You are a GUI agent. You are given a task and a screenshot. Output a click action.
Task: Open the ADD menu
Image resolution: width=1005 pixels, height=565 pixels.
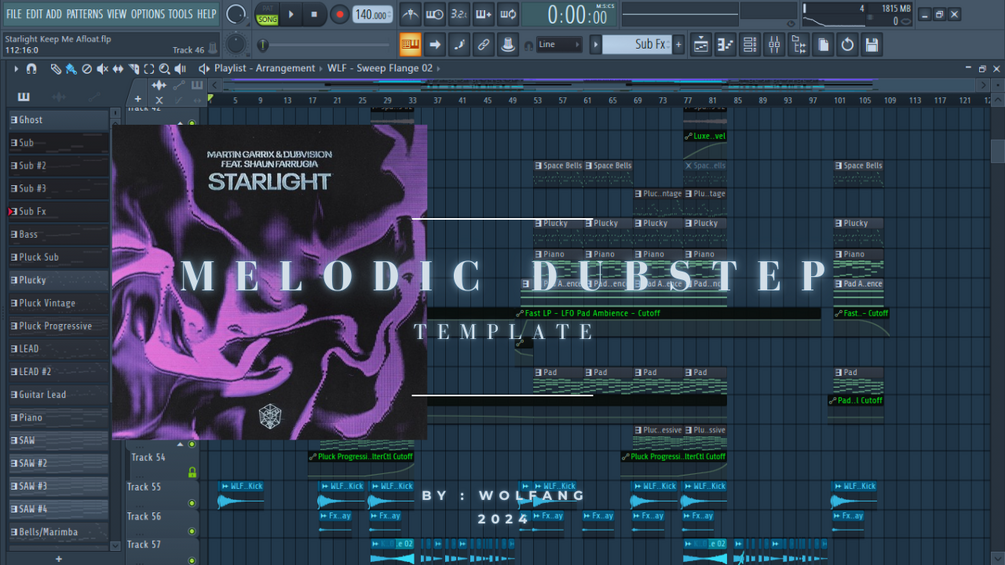coord(54,14)
